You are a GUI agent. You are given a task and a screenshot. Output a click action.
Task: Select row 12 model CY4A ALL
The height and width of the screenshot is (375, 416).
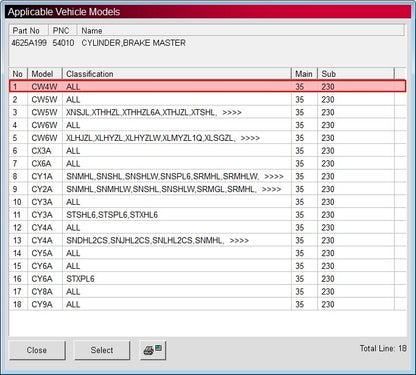coord(207,227)
